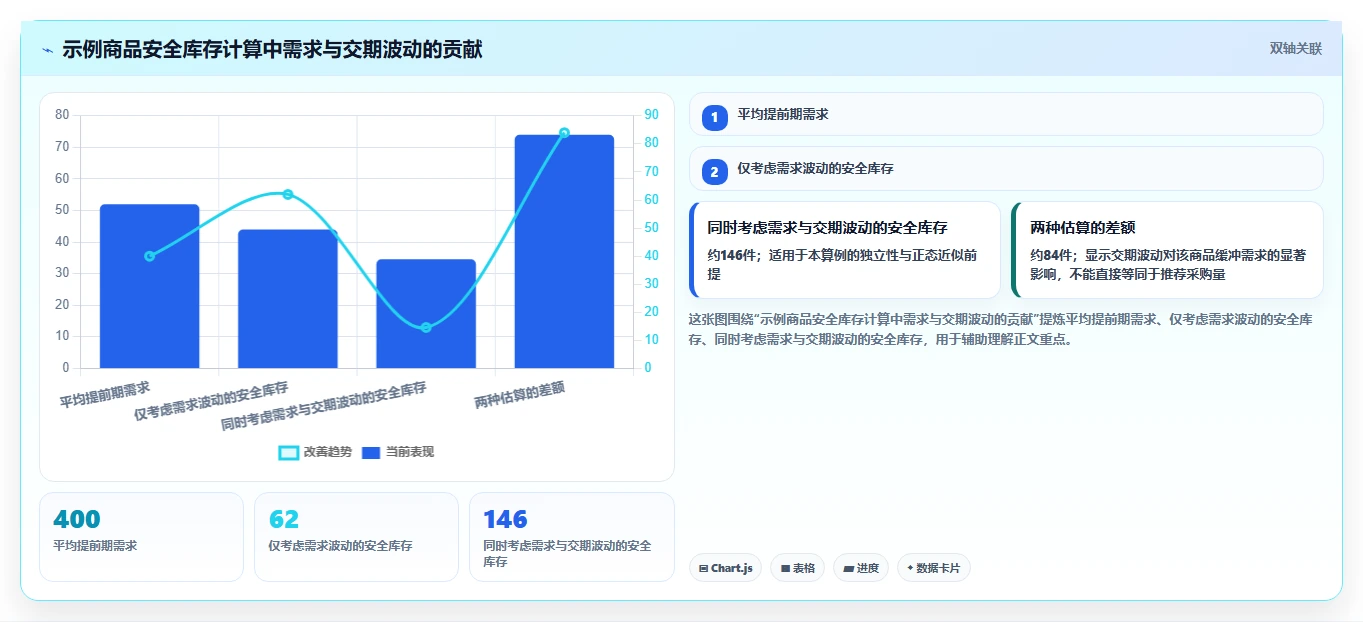Image resolution: width=1363 pixels, height=622 pixels.
Task: Click trend line point above 两种估算的差额 bar
Action: 564,133
